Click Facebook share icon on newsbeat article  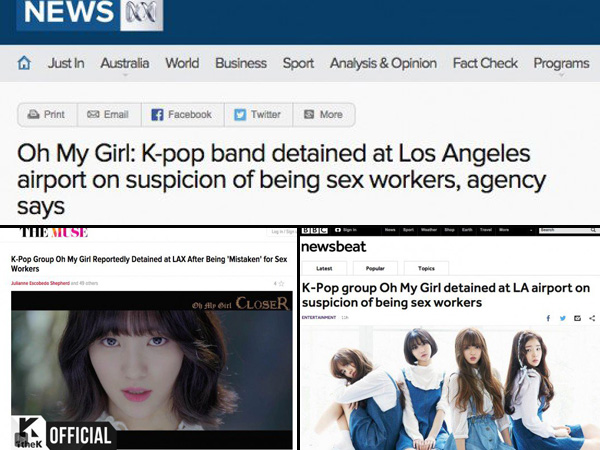tap(548, 318)
